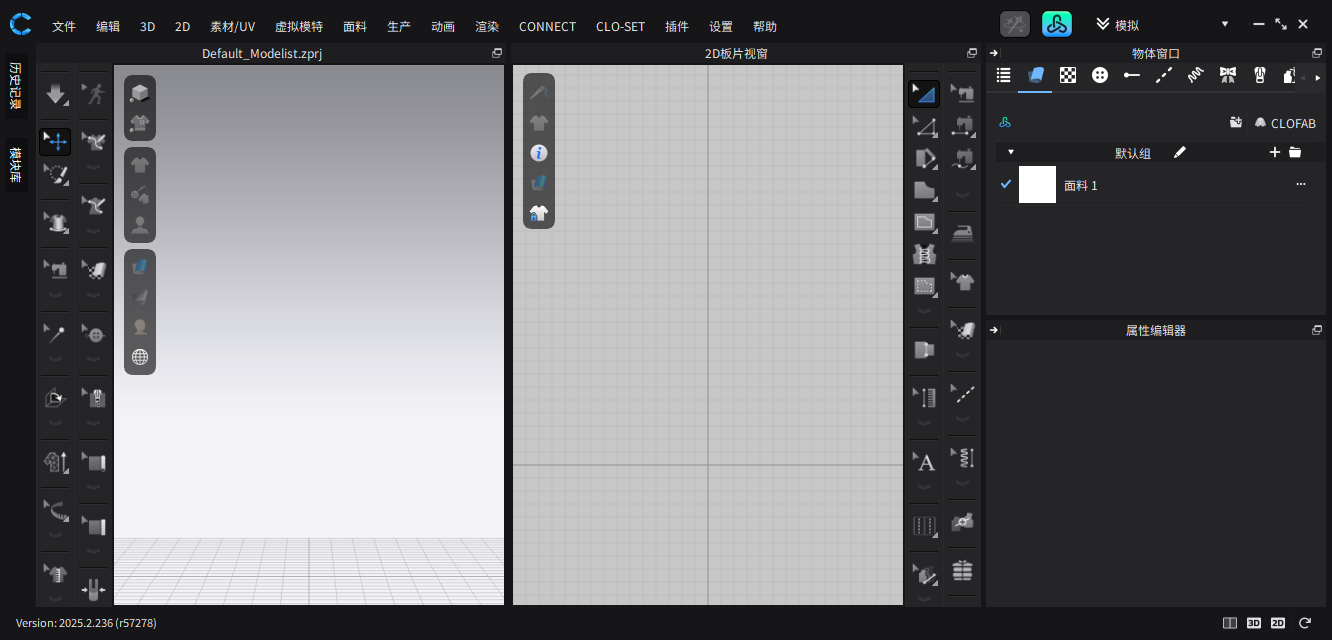Select the 2D sewing machine tool
The width and height of the screenshot is (1332, 640).
(x=962, y=94)
